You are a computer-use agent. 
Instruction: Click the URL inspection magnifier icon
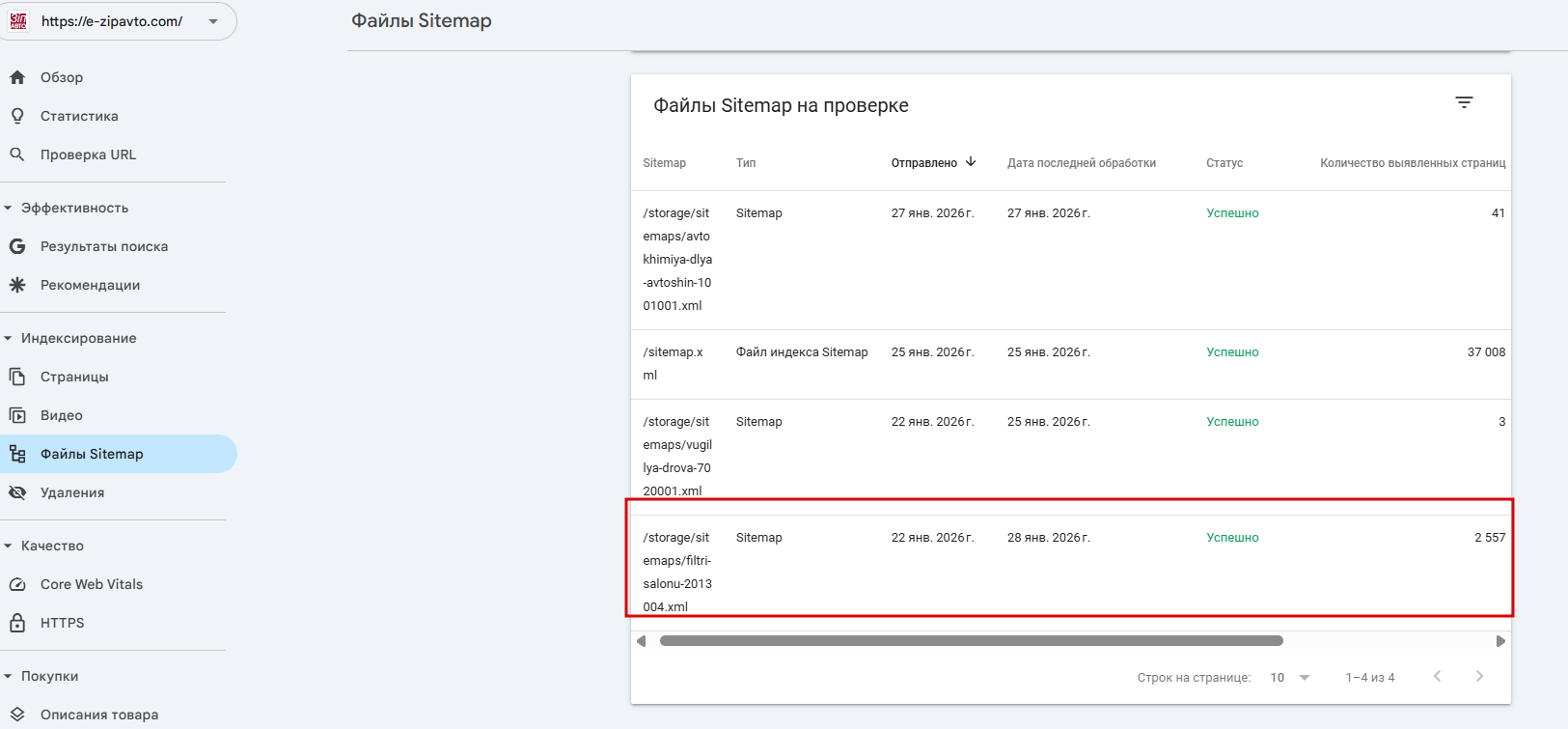[17, 154]
